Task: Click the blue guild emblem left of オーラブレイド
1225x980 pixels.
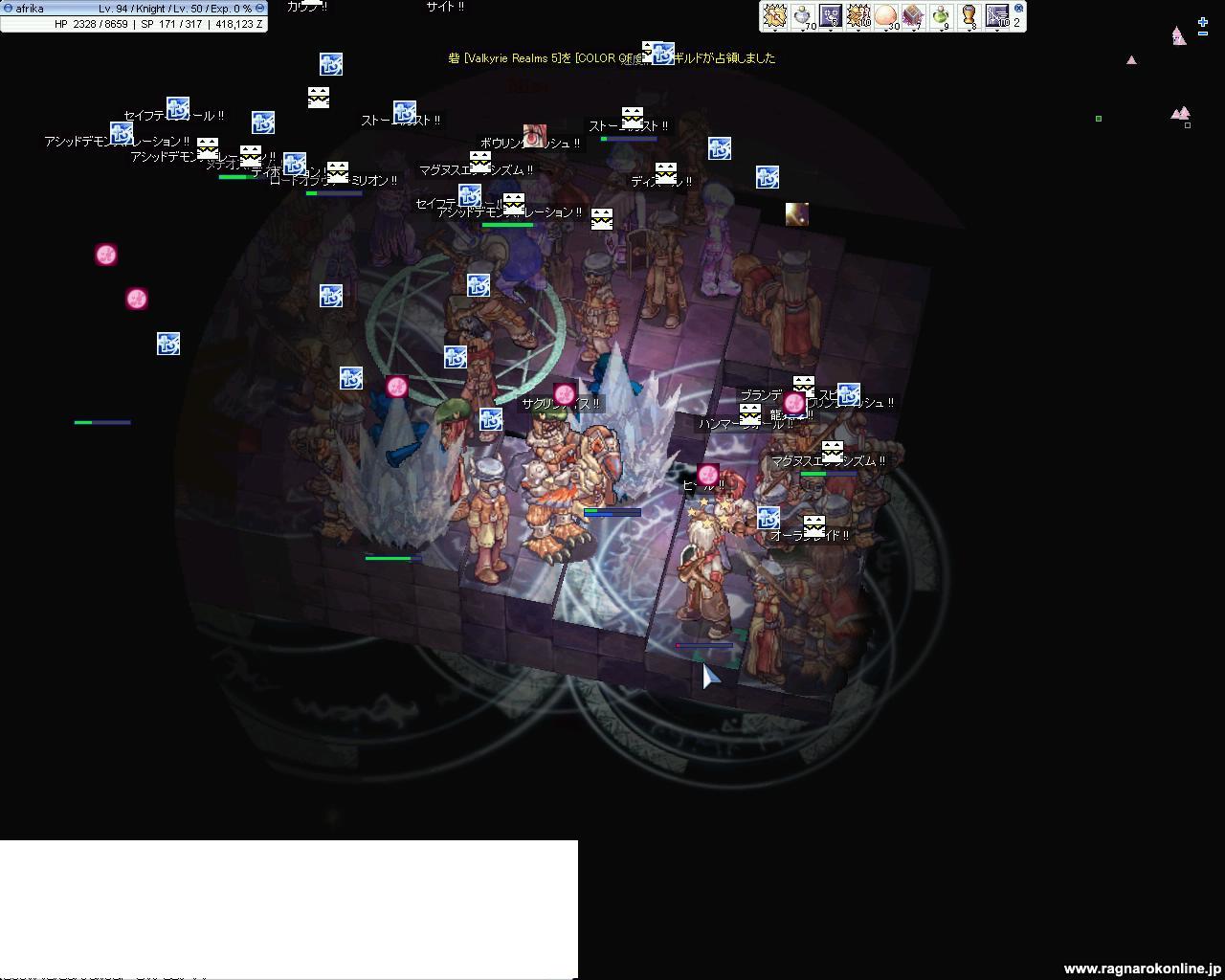Action: tap(768, 518)
